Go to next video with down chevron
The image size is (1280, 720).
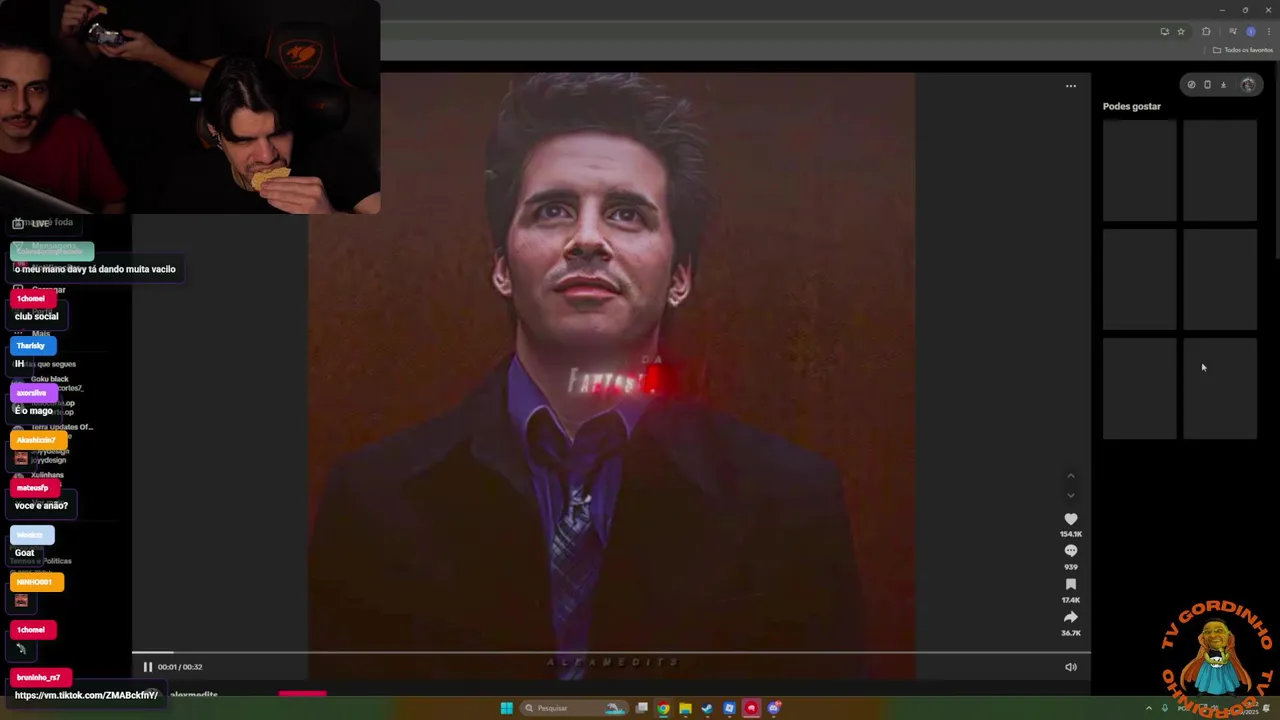tap(1071, 495)
